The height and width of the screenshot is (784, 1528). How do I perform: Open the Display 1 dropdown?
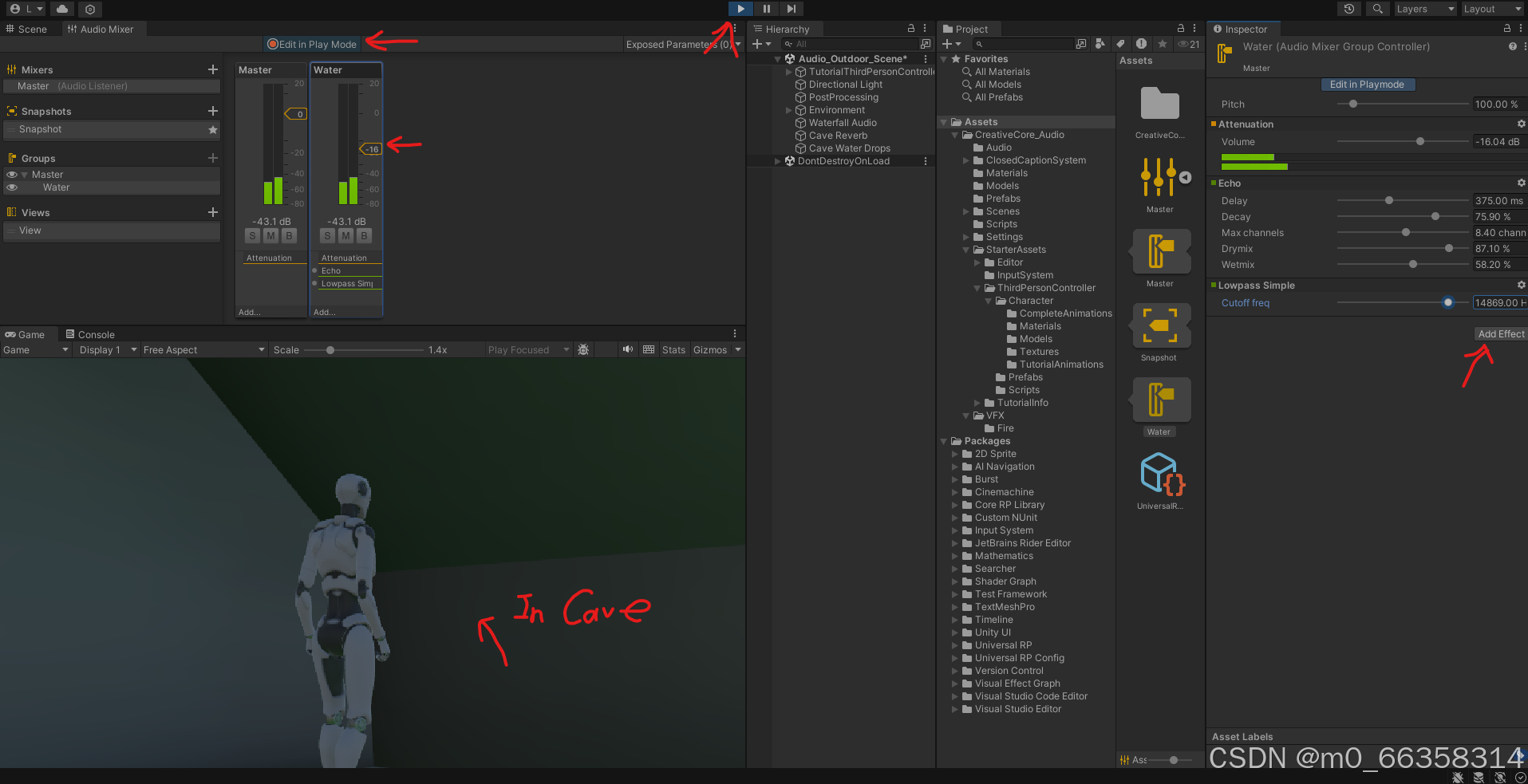[x=109, y=350]
